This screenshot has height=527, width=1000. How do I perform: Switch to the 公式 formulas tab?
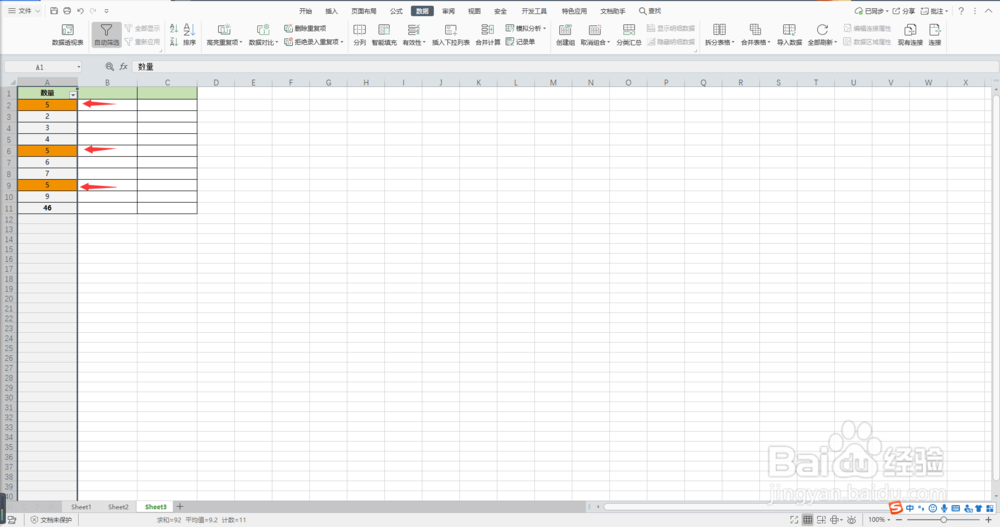tap(396, 11)
